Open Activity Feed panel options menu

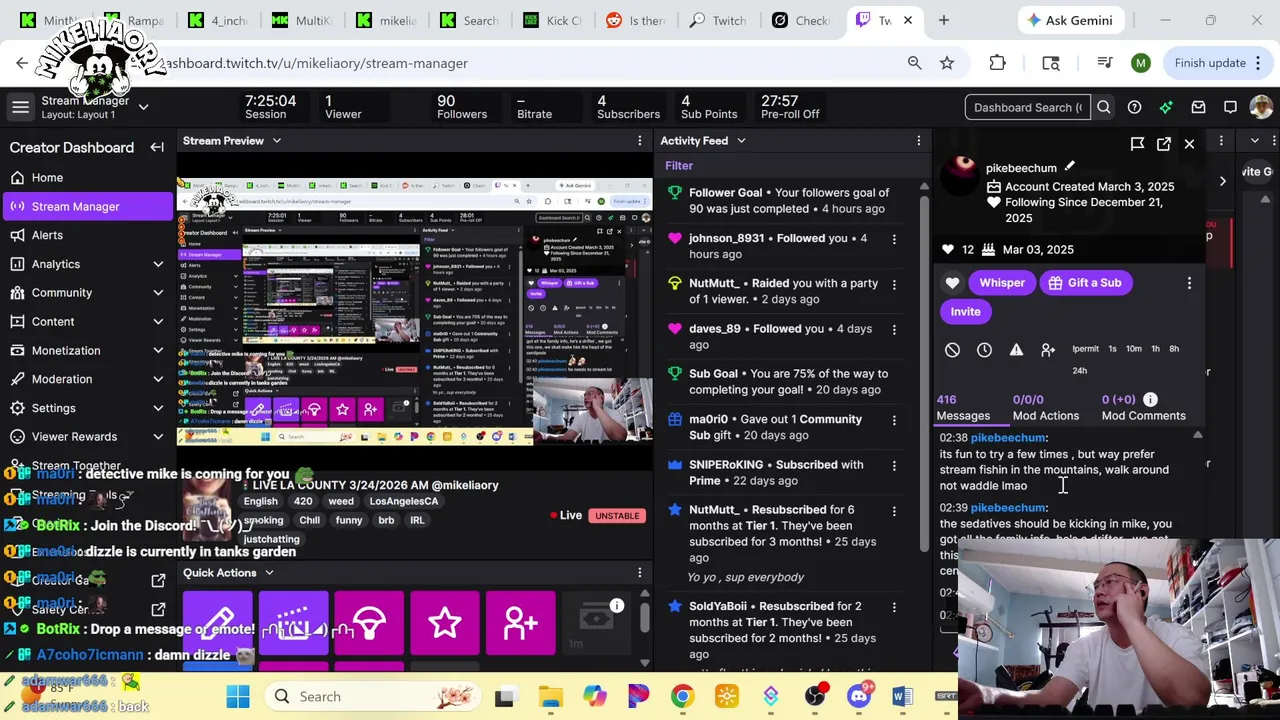click(x=919, y=141)
